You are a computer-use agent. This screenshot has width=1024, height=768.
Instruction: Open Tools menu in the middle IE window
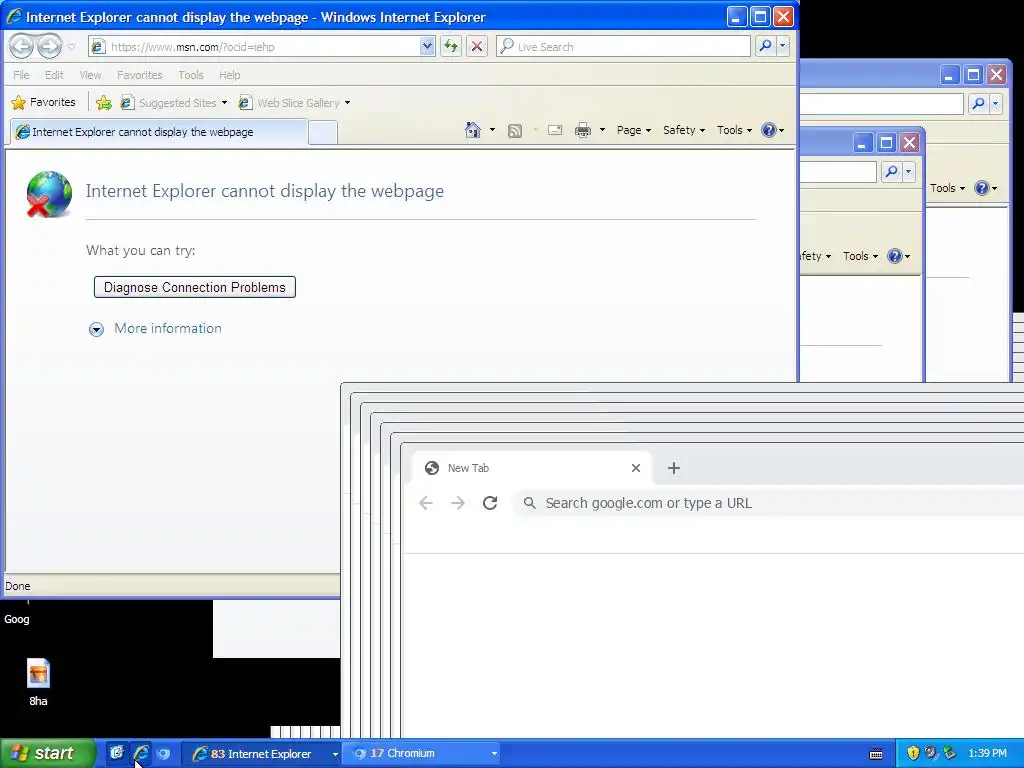(860, 256)
